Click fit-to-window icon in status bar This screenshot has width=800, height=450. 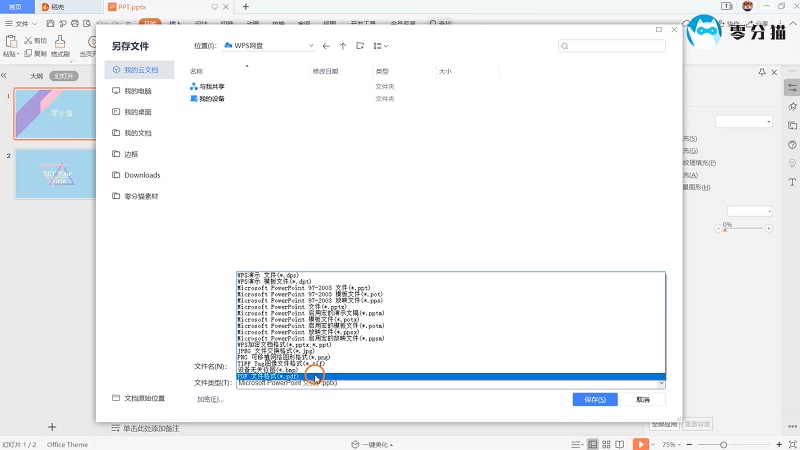(792, 444)
